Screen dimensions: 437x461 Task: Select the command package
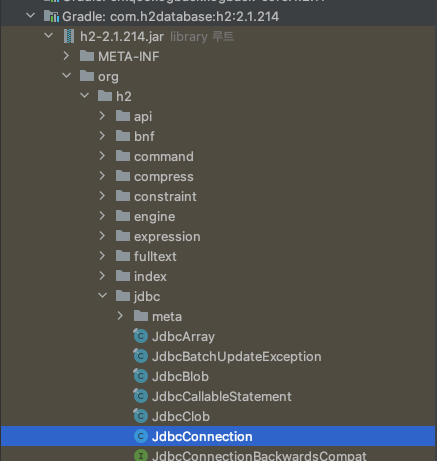[164, 157]
